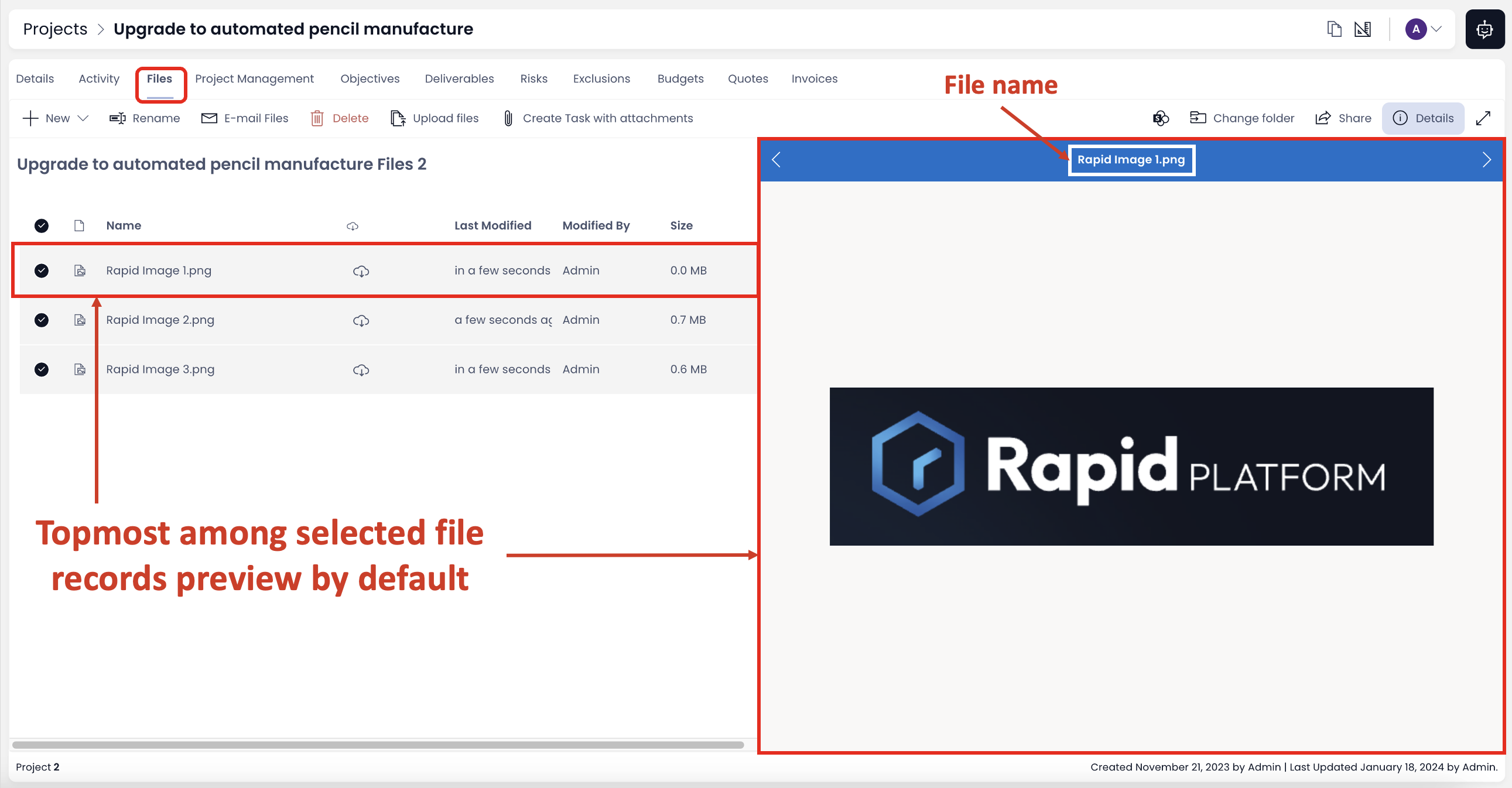Download Rapid Image 2.png via cloud icon
The image size is (1512, 788).
click(361, 320)
